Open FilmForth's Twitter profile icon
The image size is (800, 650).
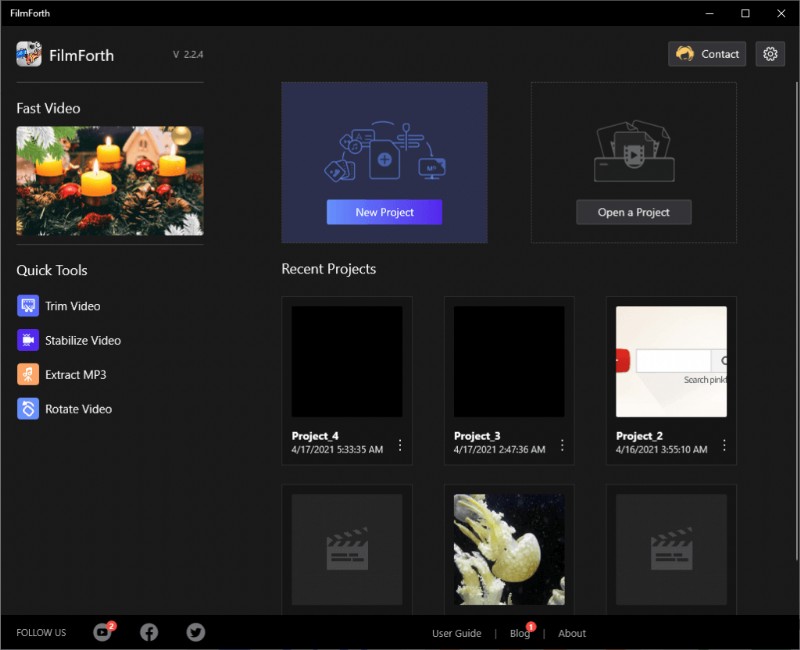pos(195,632)
